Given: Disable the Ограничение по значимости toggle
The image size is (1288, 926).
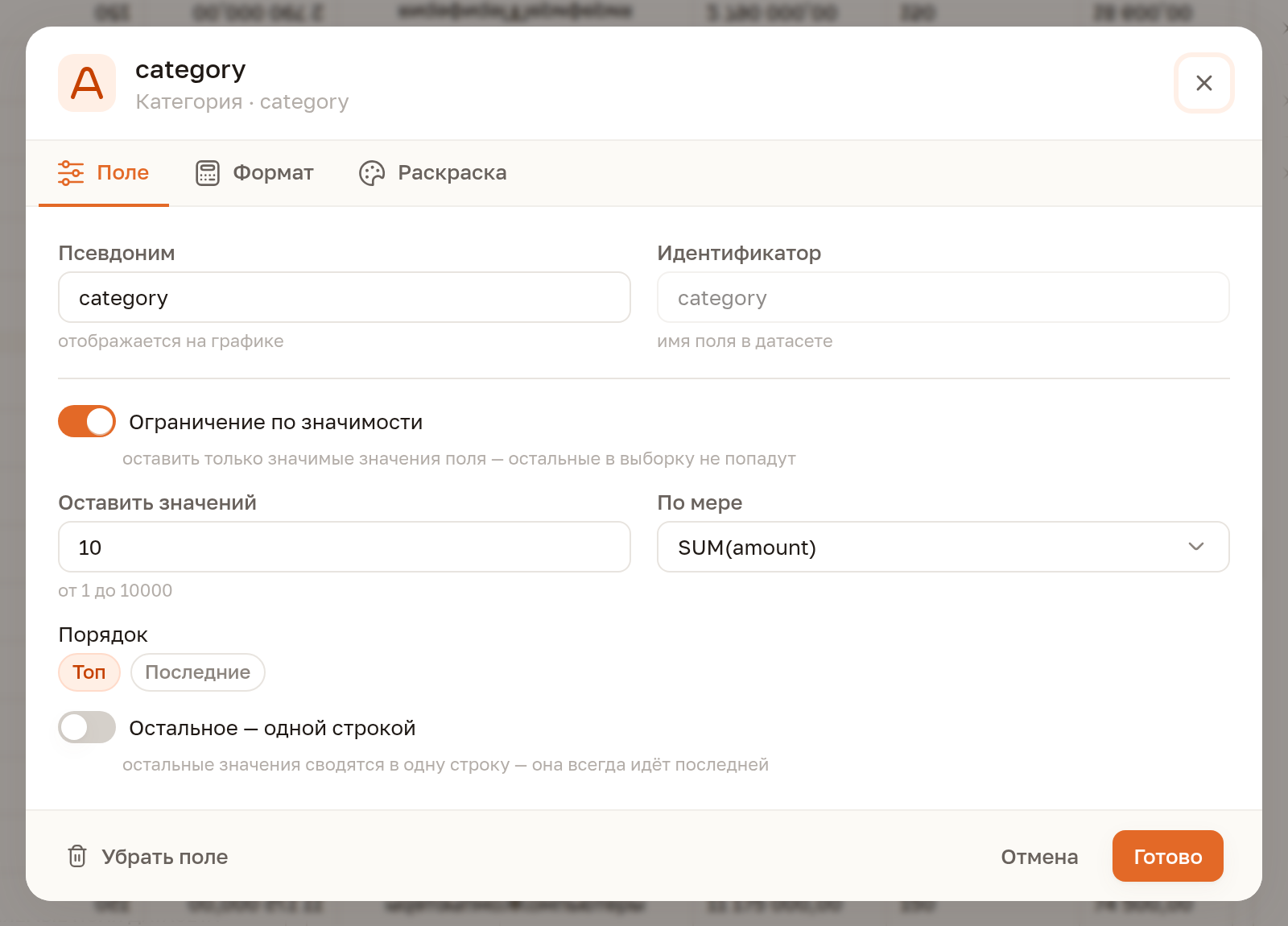Looking at the screenshot, I should (x=87, y=421).
